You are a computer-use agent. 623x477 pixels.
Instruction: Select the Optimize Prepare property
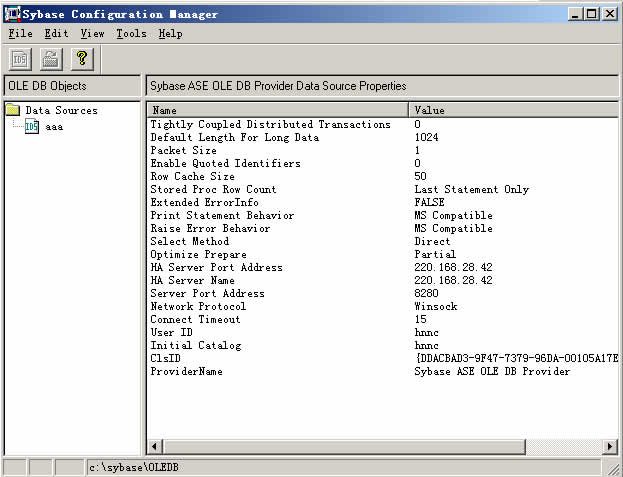[x=198, y=255]
